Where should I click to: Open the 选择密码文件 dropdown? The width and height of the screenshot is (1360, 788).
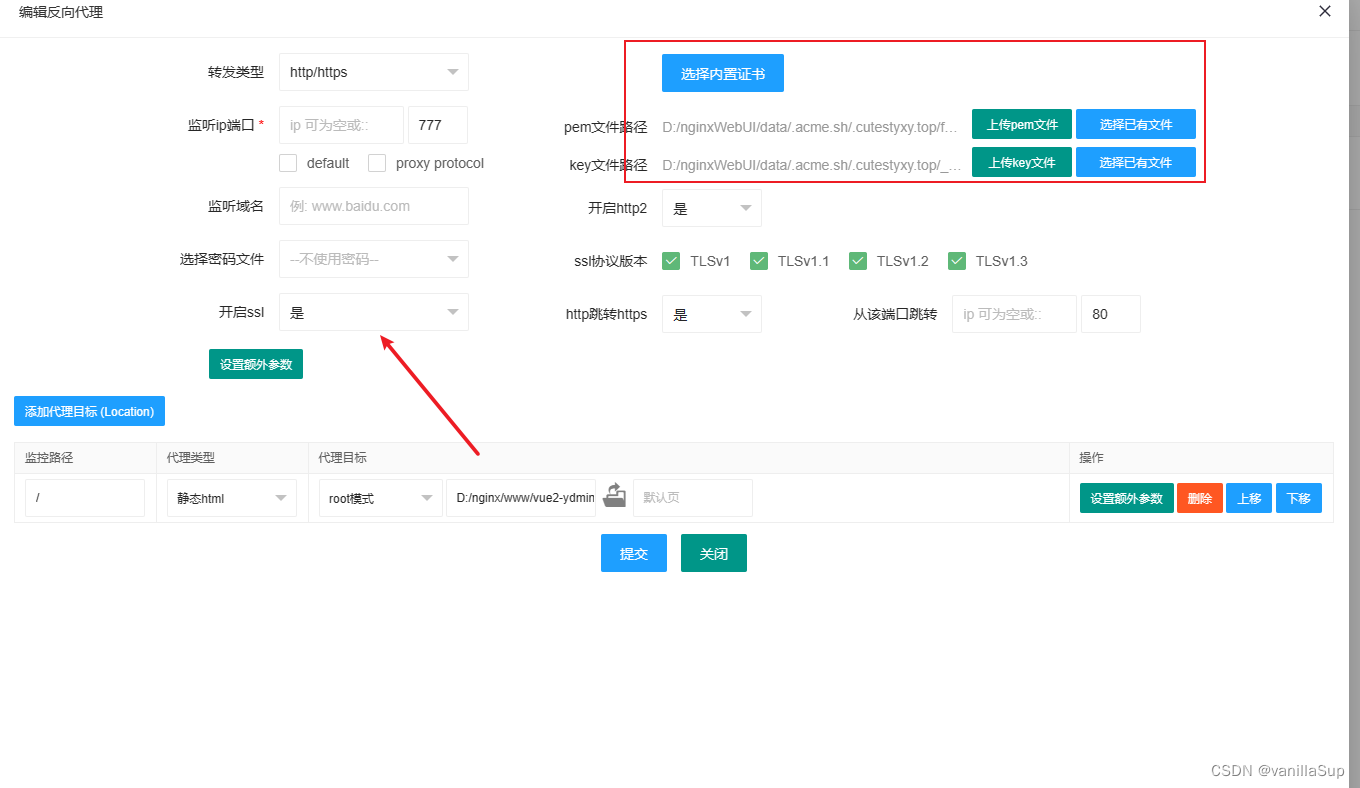pyautogui.click(x=374, y=259)
